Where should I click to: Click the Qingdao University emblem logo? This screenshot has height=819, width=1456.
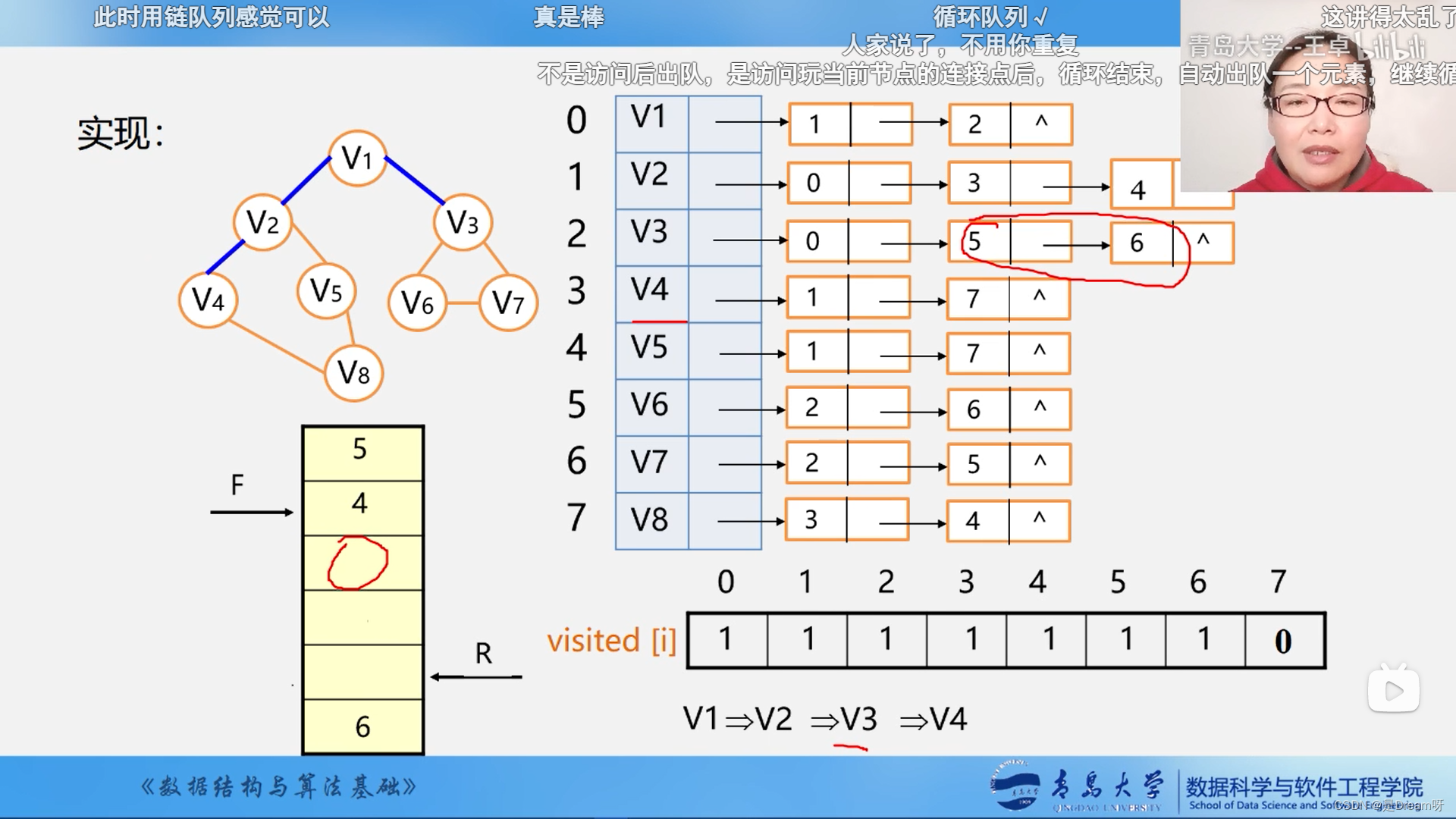tap(1015, 786)
